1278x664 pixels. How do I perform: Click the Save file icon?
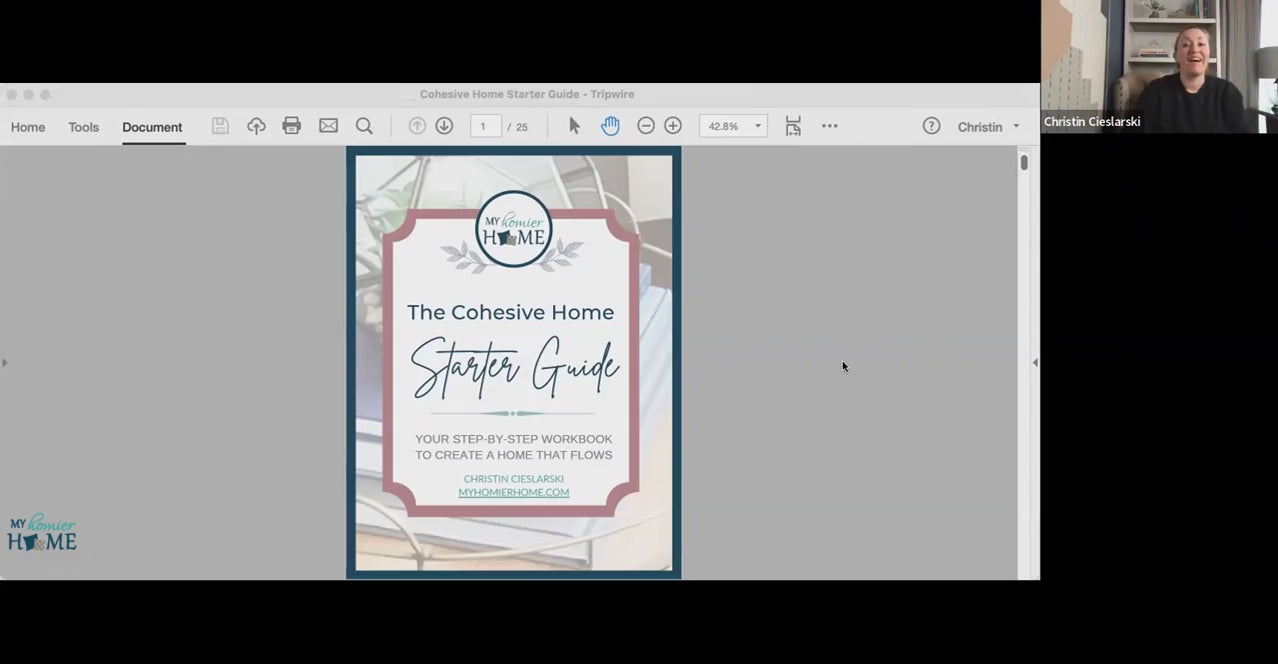220,126
